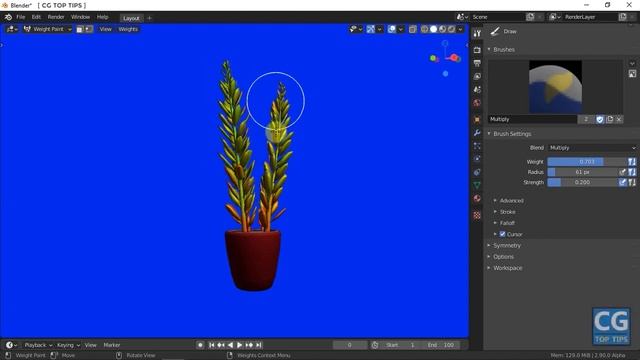Open the overlays options dropdown arrow
This screenshot has width=640, height=360.
(401, 29)
